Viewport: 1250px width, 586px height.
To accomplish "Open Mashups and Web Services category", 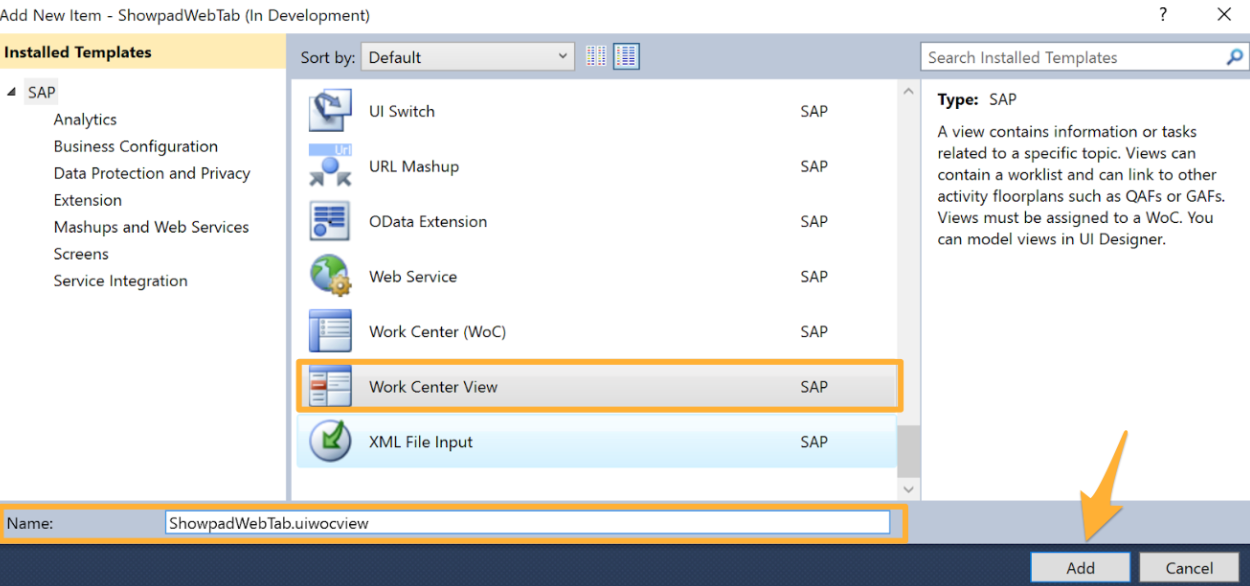I will 151,227.
